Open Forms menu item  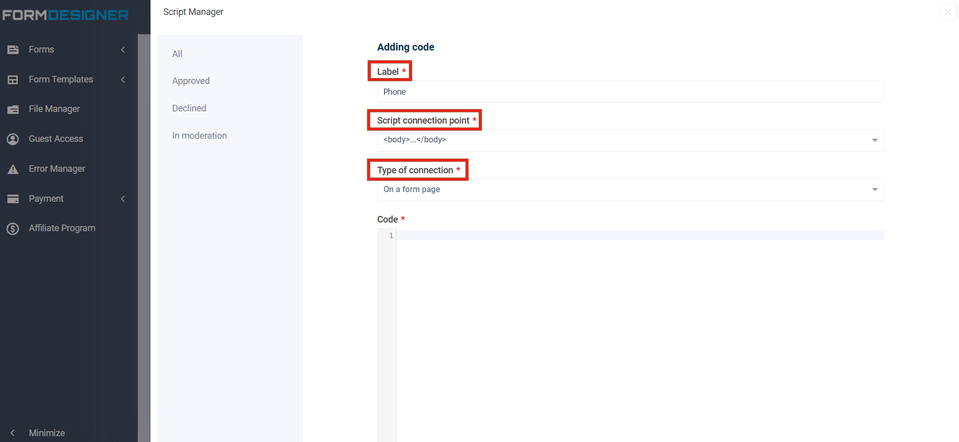(42, 50)
